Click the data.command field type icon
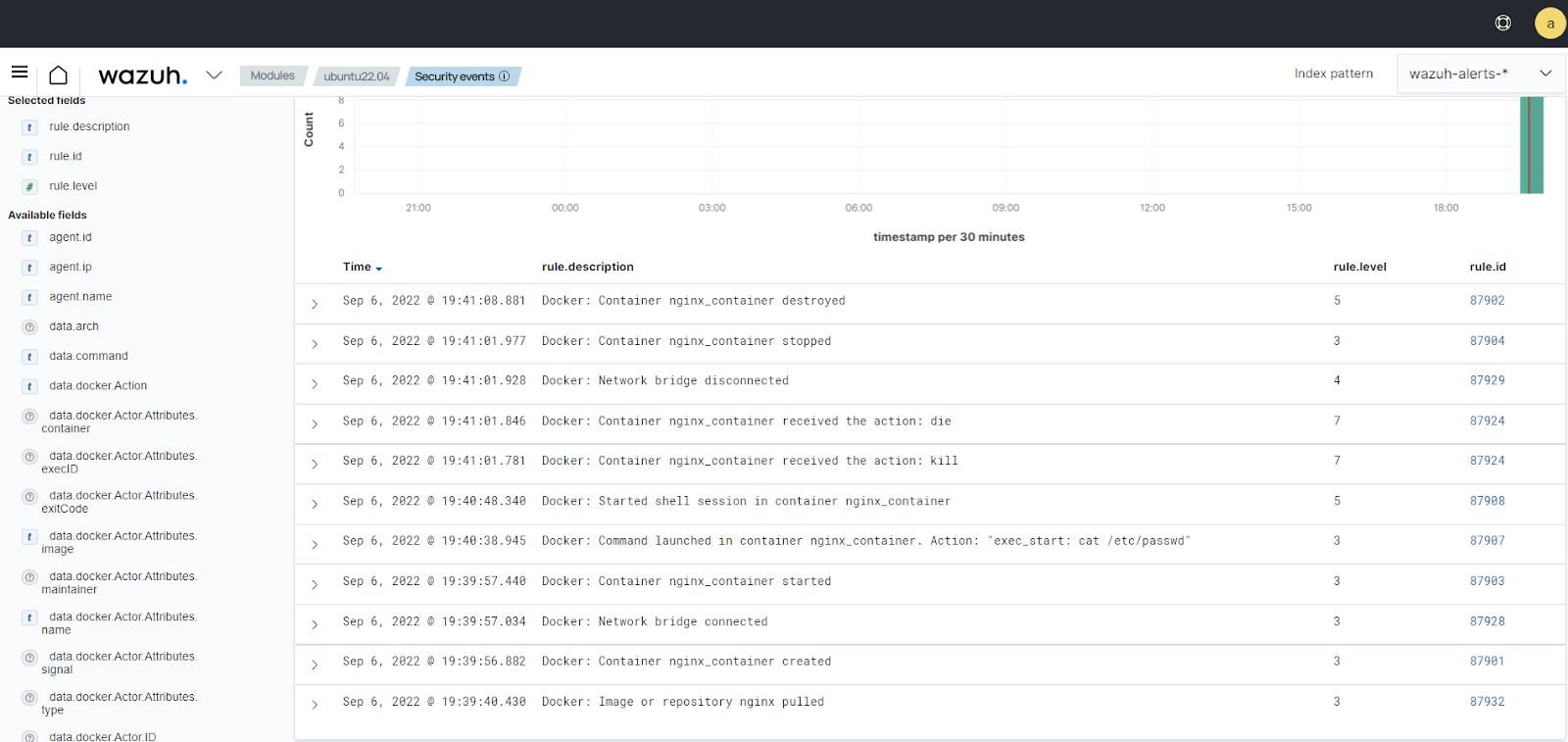Image resolution: width=1568 pixels, height=742 pixels. 30,357
